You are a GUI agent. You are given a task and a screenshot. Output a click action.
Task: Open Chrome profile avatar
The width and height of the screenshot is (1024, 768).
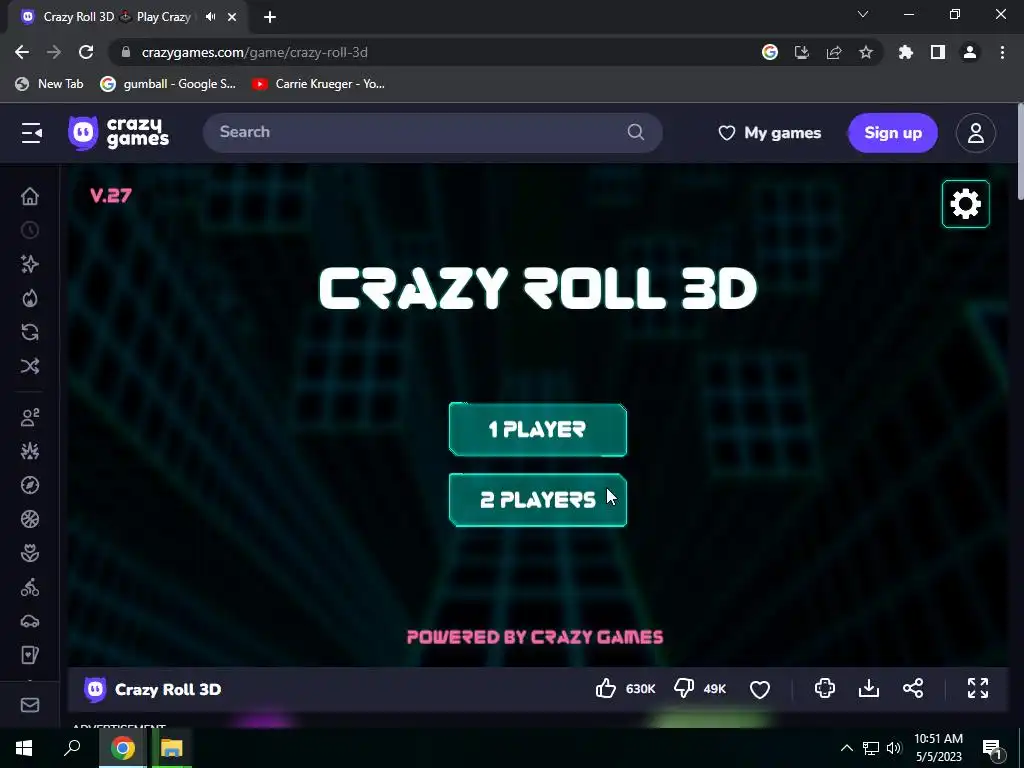pos(970,52)
